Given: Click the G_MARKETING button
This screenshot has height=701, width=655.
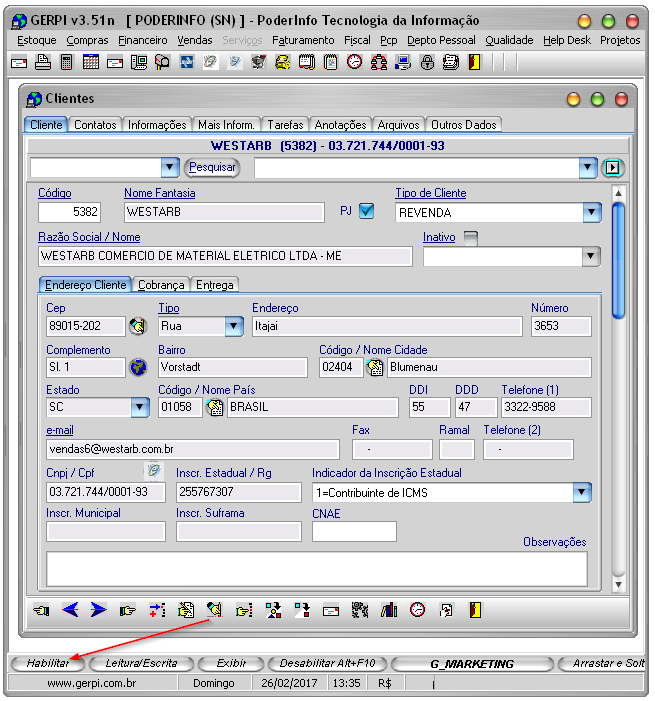Looking at the screenshot, I should coord(472,664).
